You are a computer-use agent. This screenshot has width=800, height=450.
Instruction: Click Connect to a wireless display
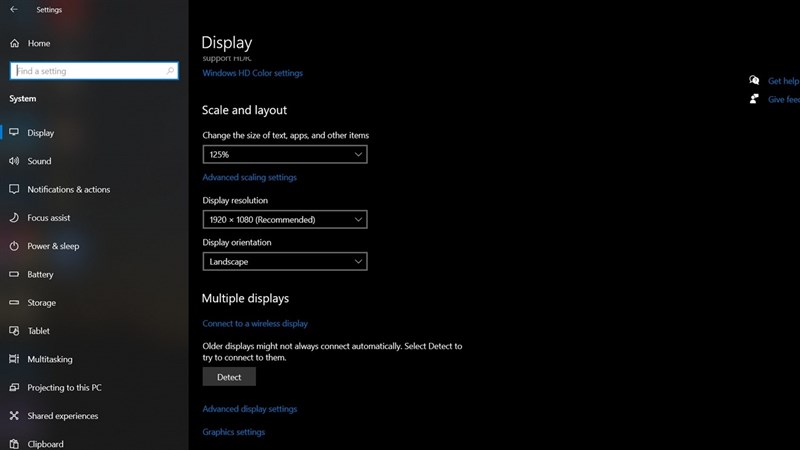point(255,323)
